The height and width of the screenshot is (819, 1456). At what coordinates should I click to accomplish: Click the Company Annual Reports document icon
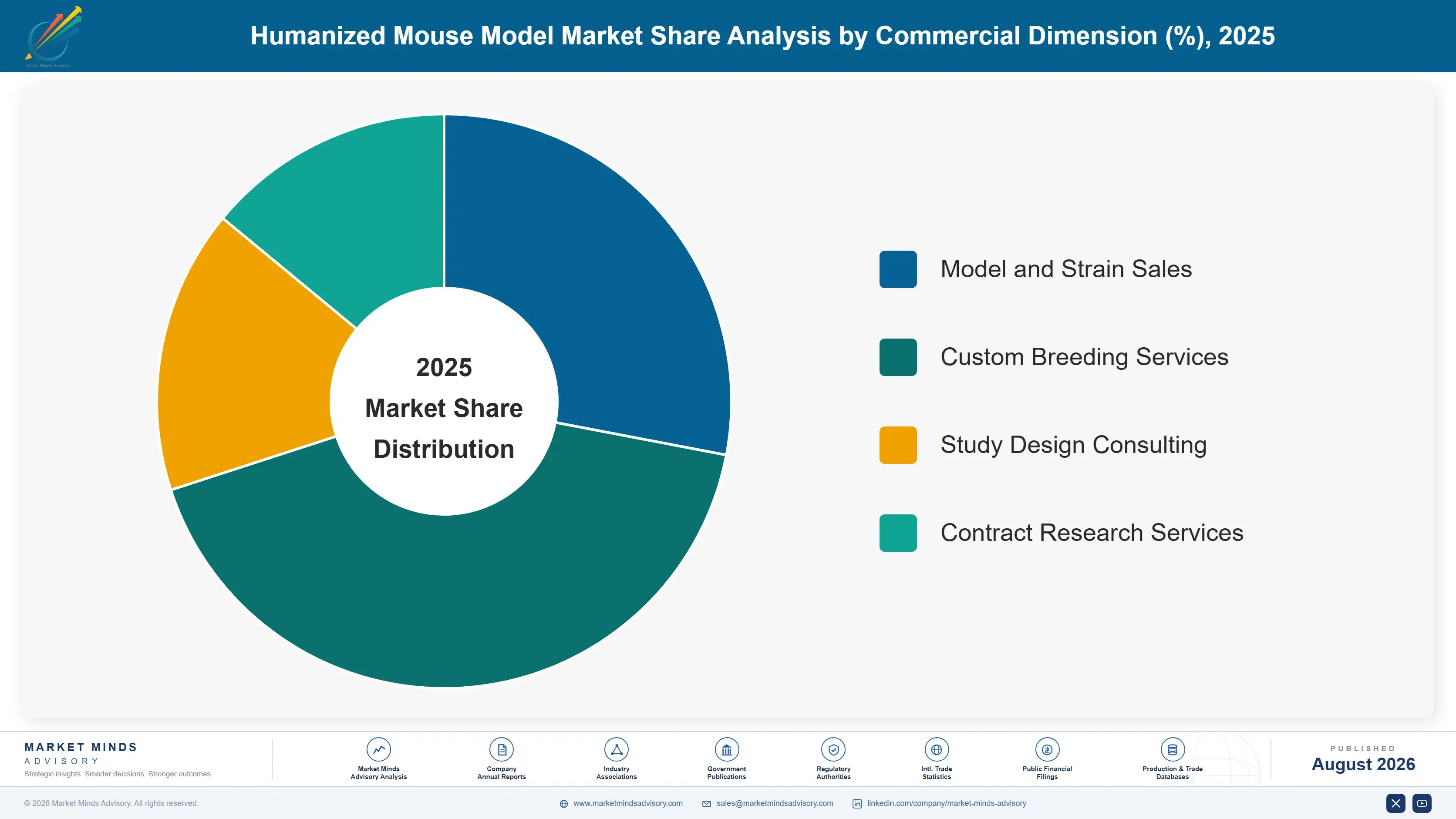point(501,749)
